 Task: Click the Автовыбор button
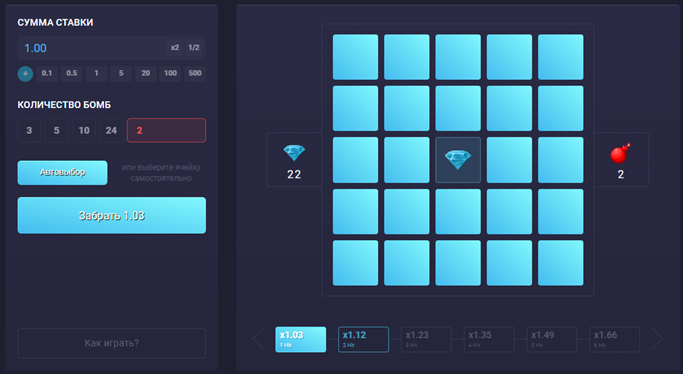62,172
